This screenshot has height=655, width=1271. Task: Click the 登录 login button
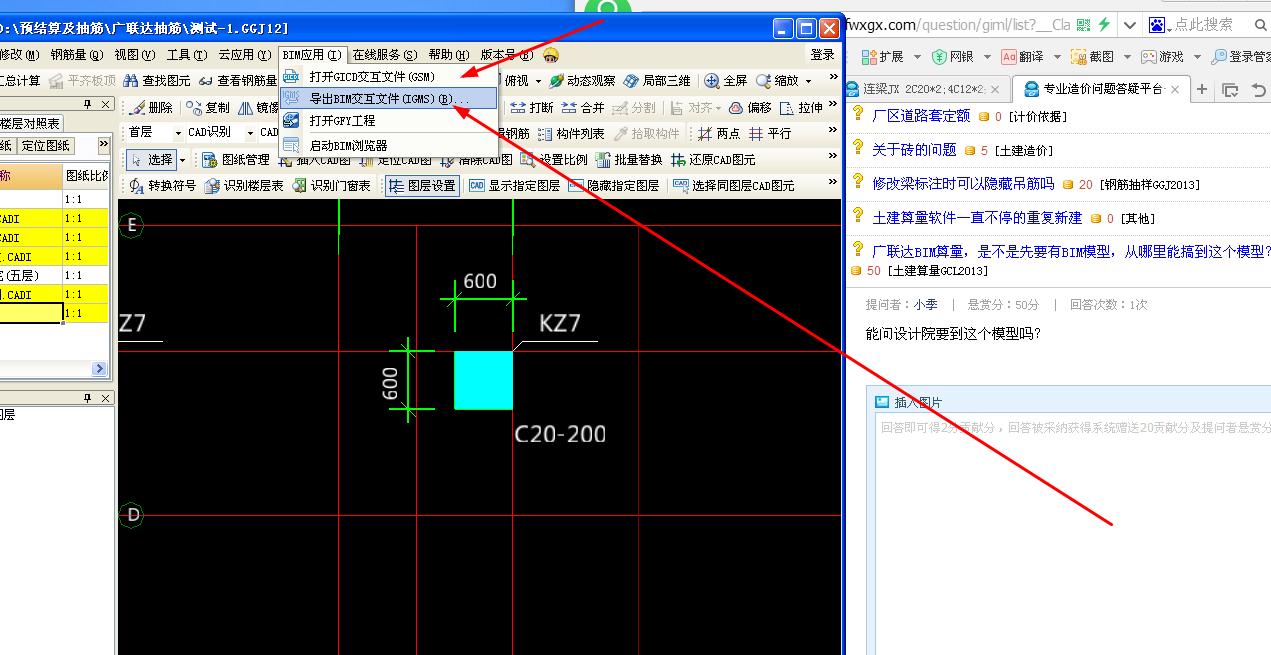pos(822,55)
